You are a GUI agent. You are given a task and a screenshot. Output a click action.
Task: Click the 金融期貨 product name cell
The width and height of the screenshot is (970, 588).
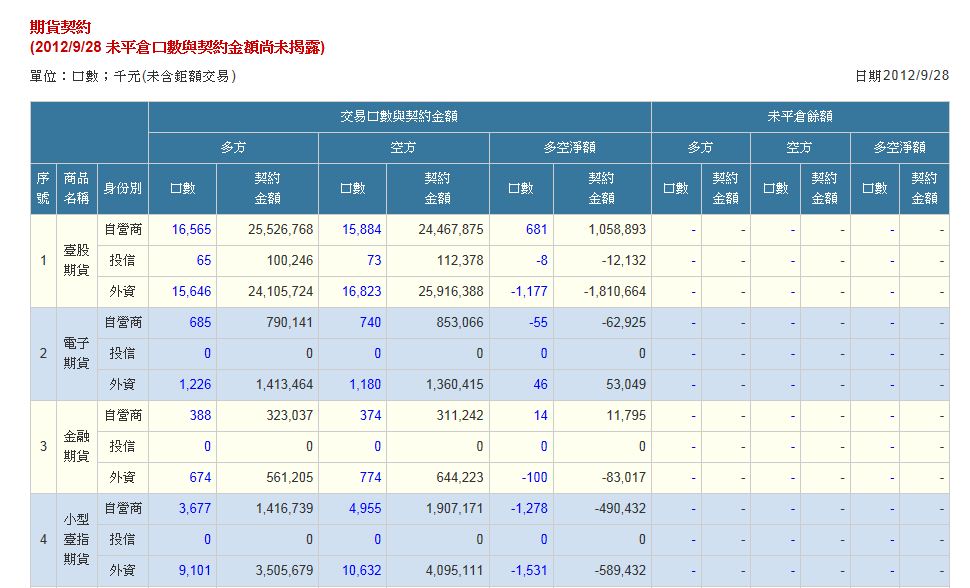click(x=77, y=446)
